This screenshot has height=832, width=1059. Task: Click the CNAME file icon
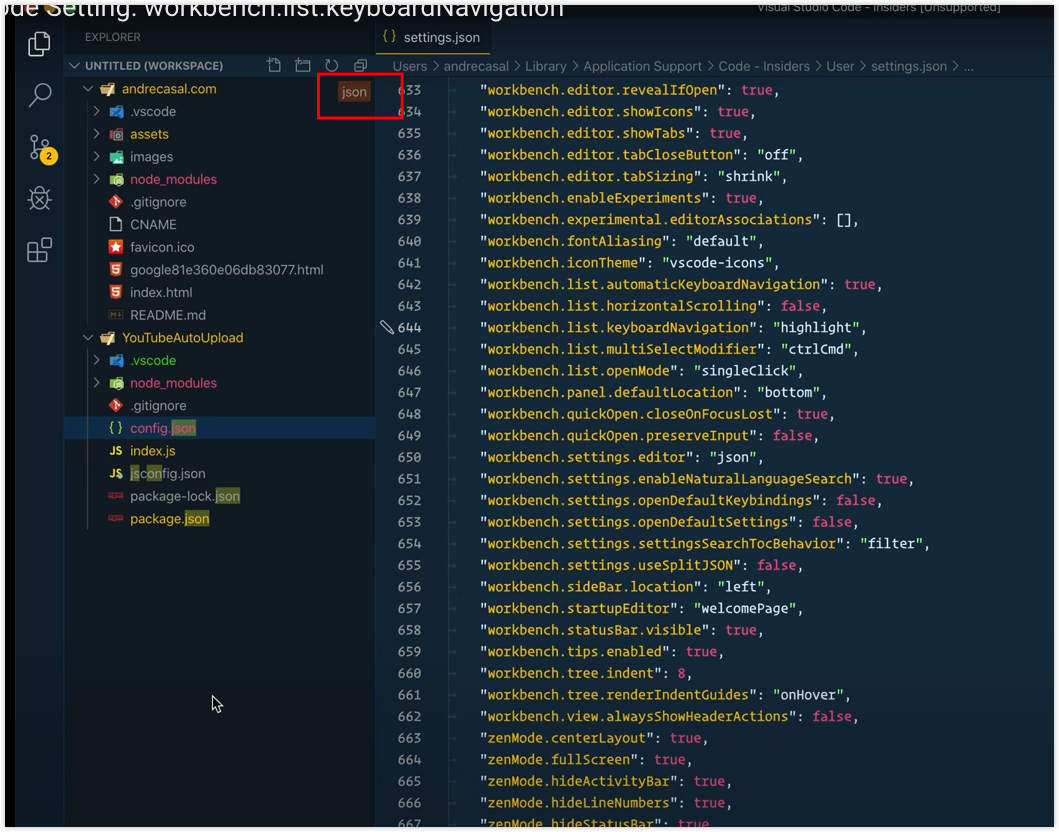[115, 224]
